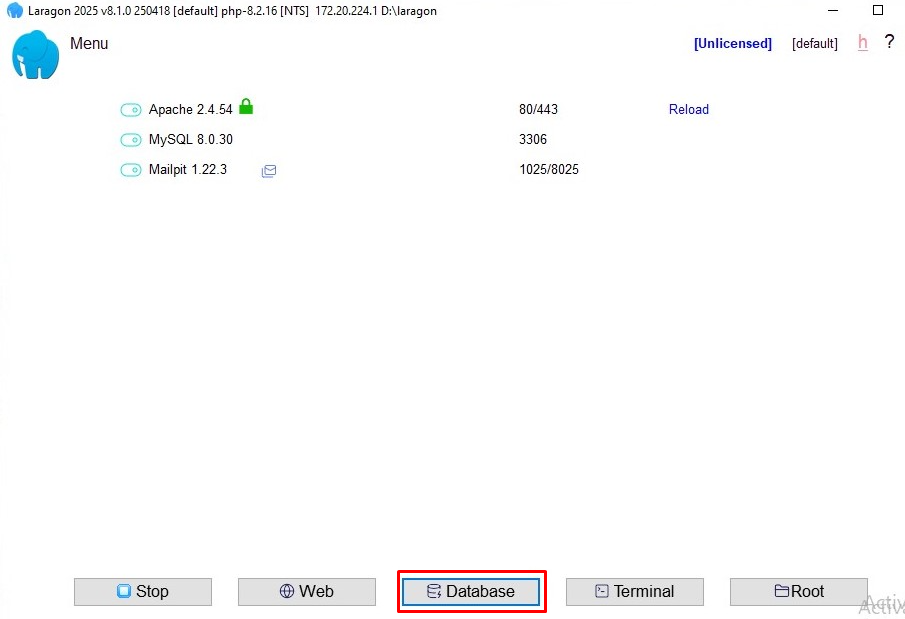The width and height of the screenshot is (905, 619).
Task: Open the Laragon Menu
Action: point(89,44)
